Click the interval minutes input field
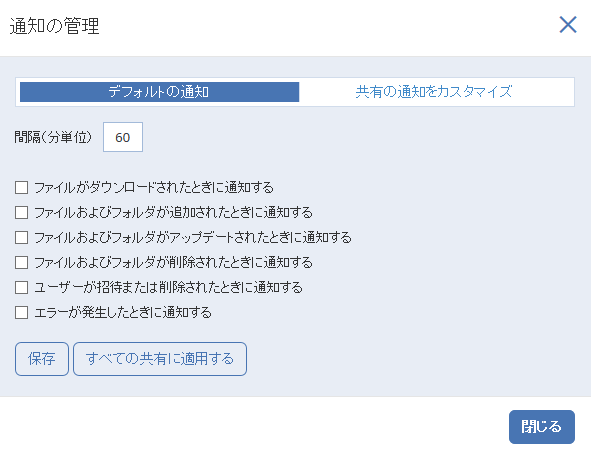Image resolution: width=591 pixels, height=450 pixels. [123, 137]
